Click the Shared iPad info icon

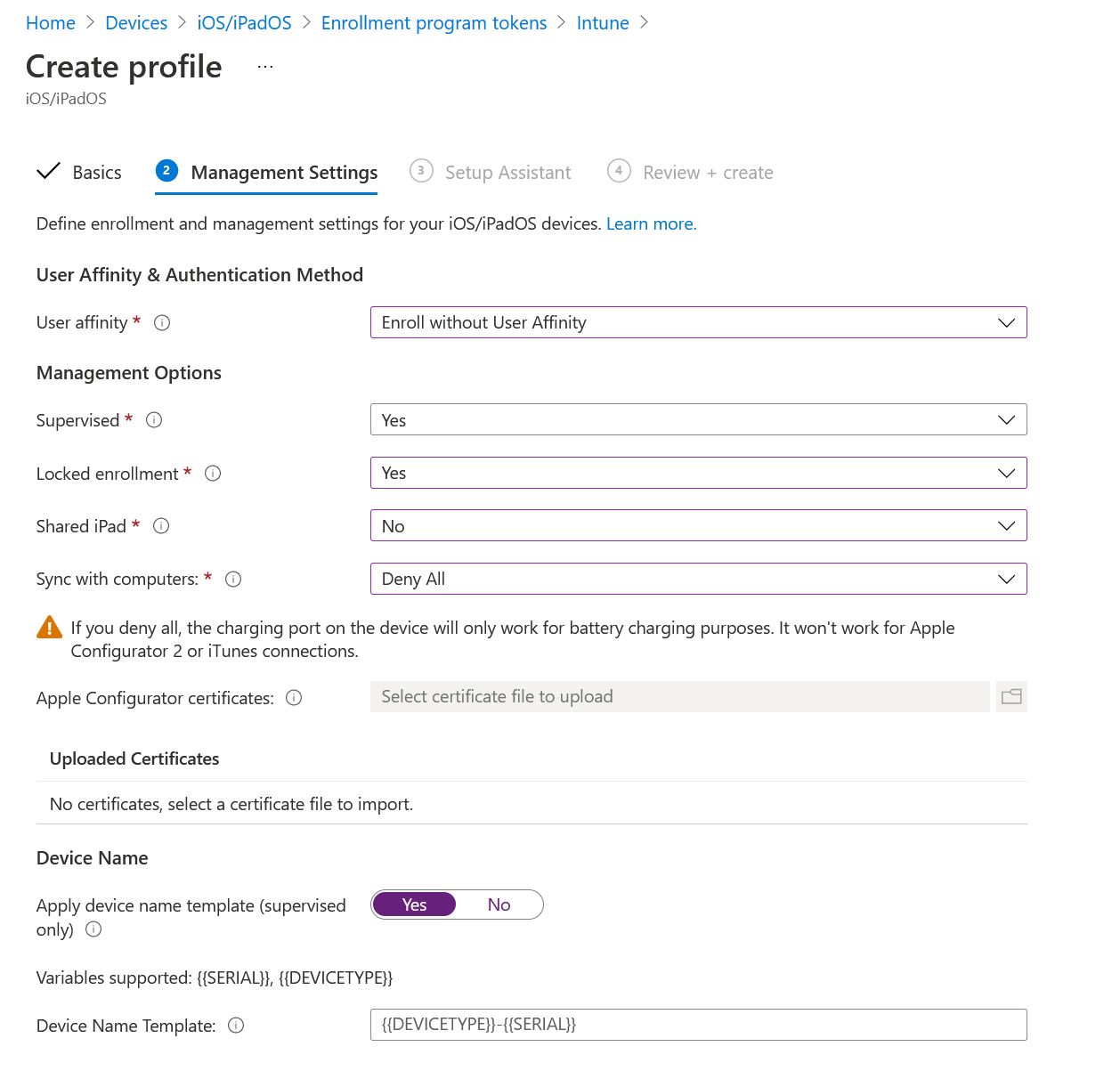click(x=161, y=526)
